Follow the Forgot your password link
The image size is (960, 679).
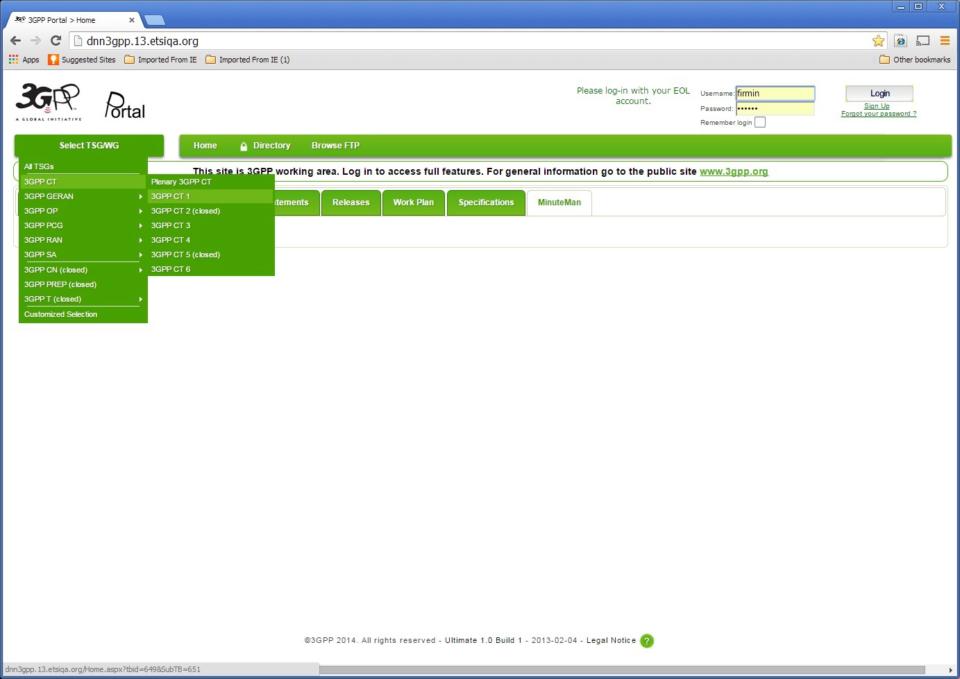878,114
